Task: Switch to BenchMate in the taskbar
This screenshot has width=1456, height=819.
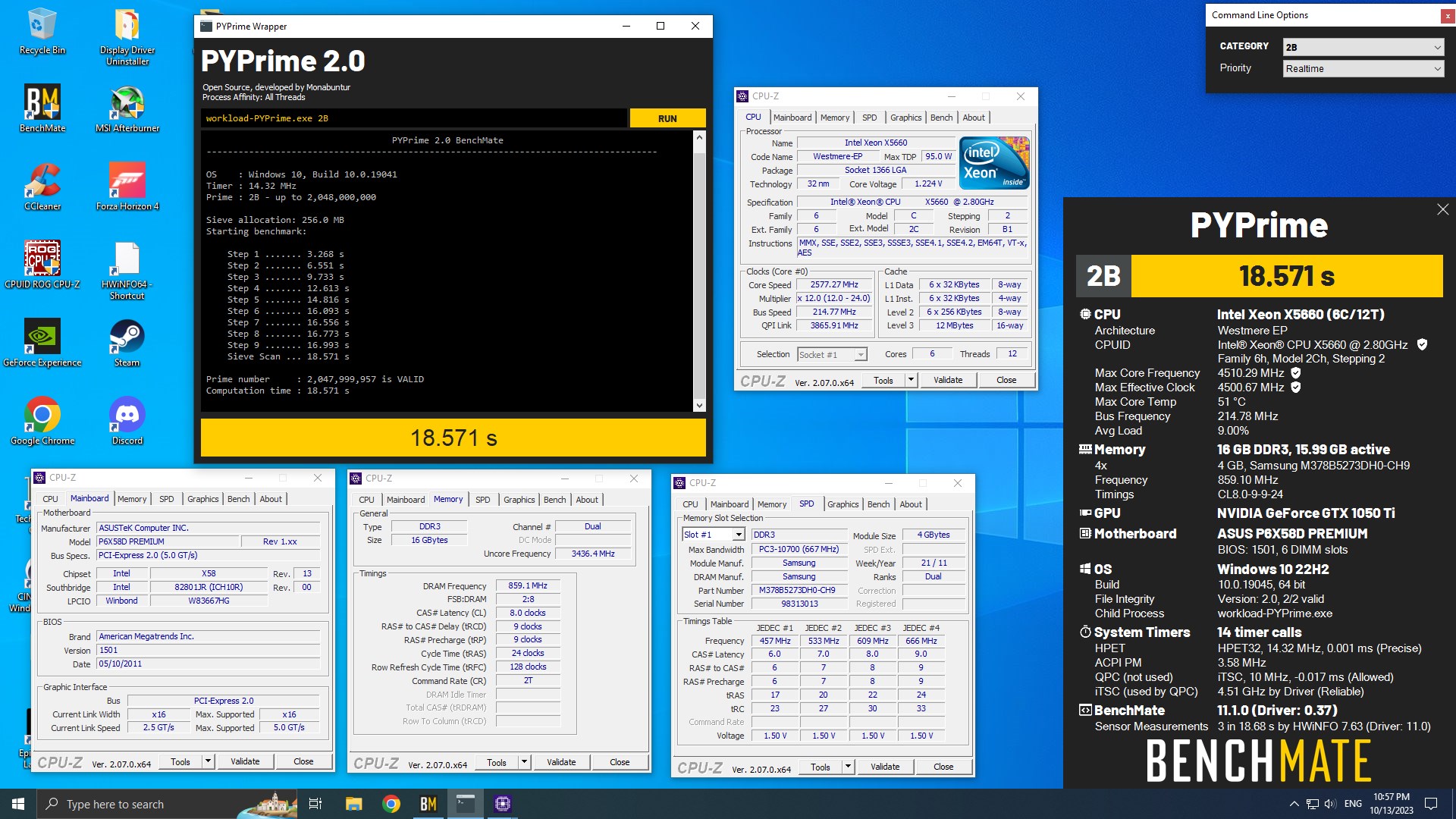Action: pyautogui.click(x=428, y=804)
